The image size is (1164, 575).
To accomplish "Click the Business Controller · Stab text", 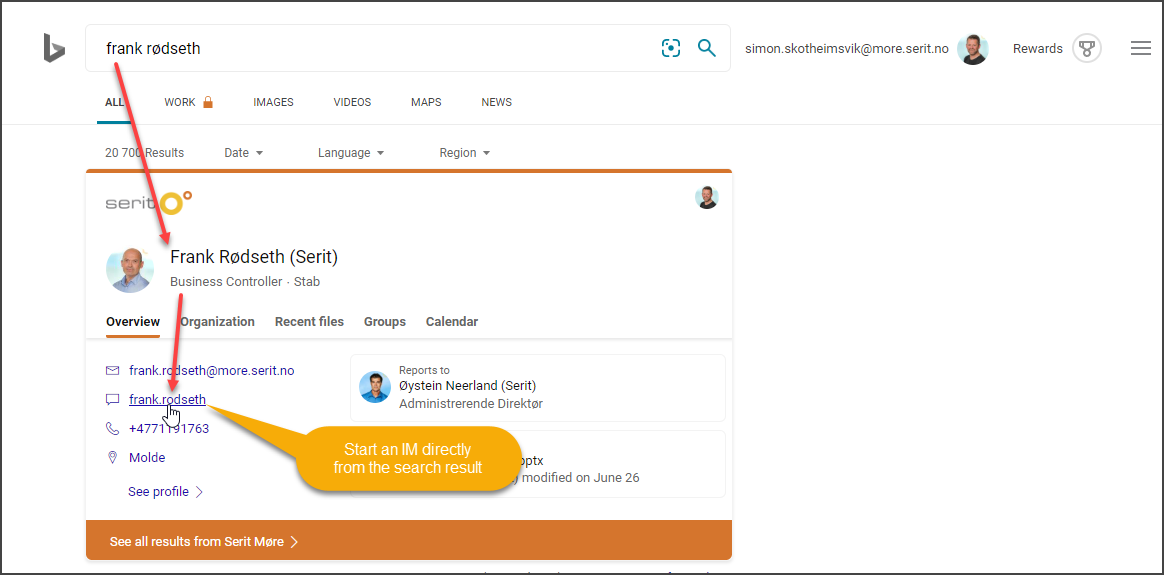I will coord(245,282).
